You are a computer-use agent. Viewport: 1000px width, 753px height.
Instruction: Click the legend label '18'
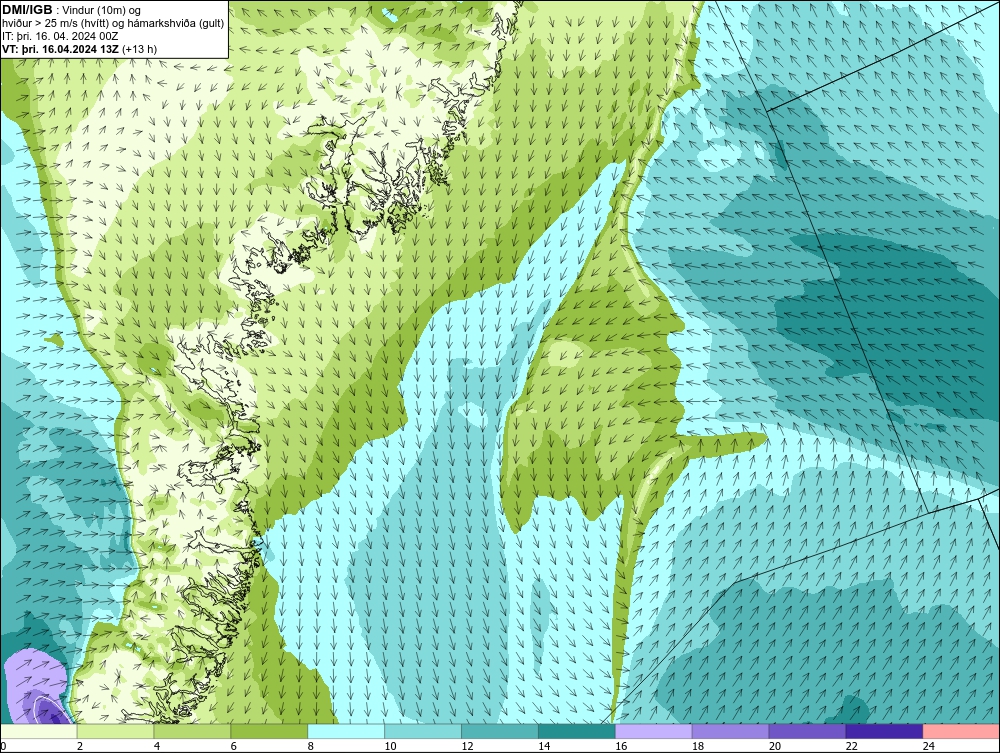698,746
